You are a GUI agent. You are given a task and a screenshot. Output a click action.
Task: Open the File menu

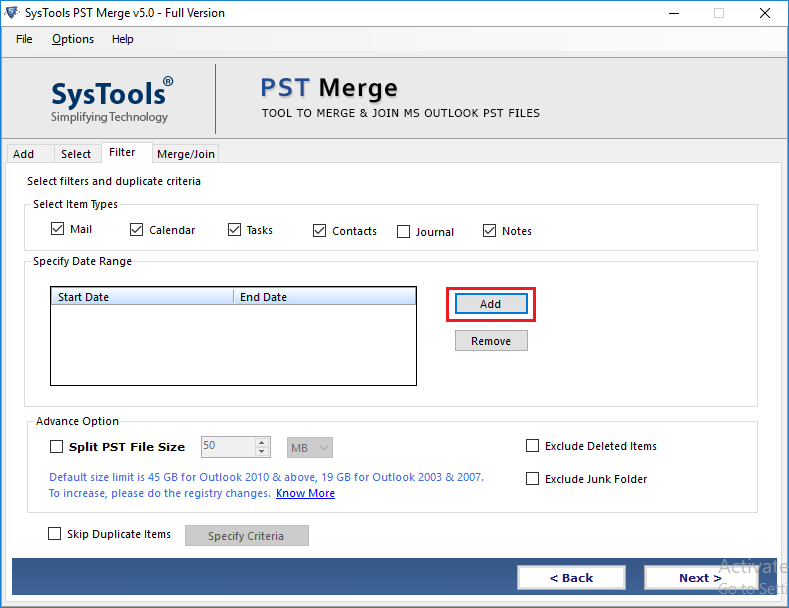pyautogui.click(x=24, y=39)
